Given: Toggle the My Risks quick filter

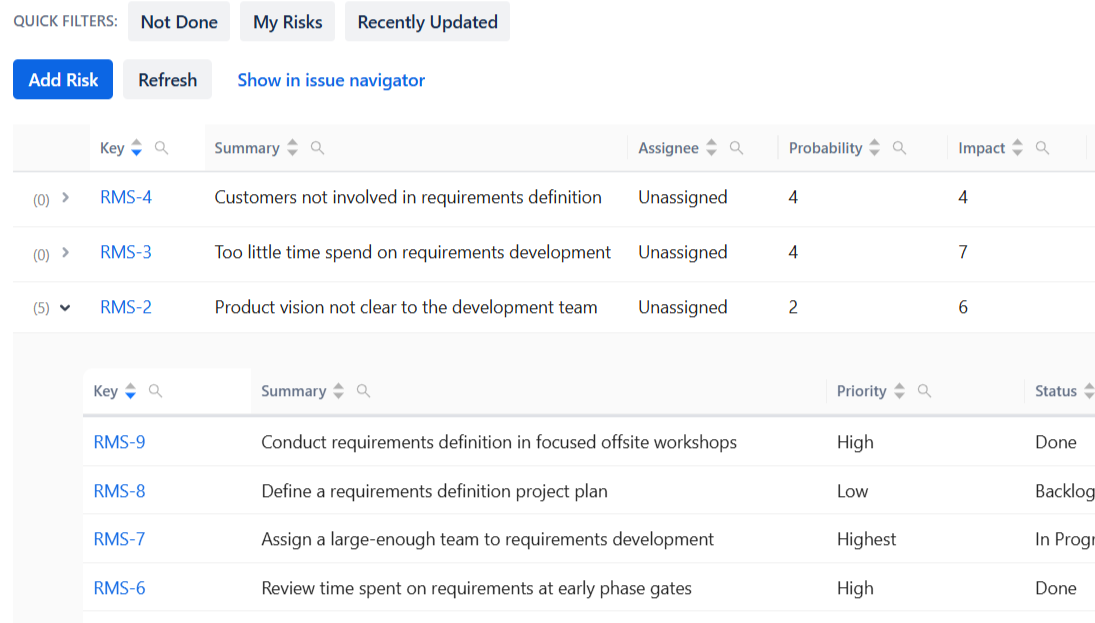Looking at the screenshot, I should (288, 22).
